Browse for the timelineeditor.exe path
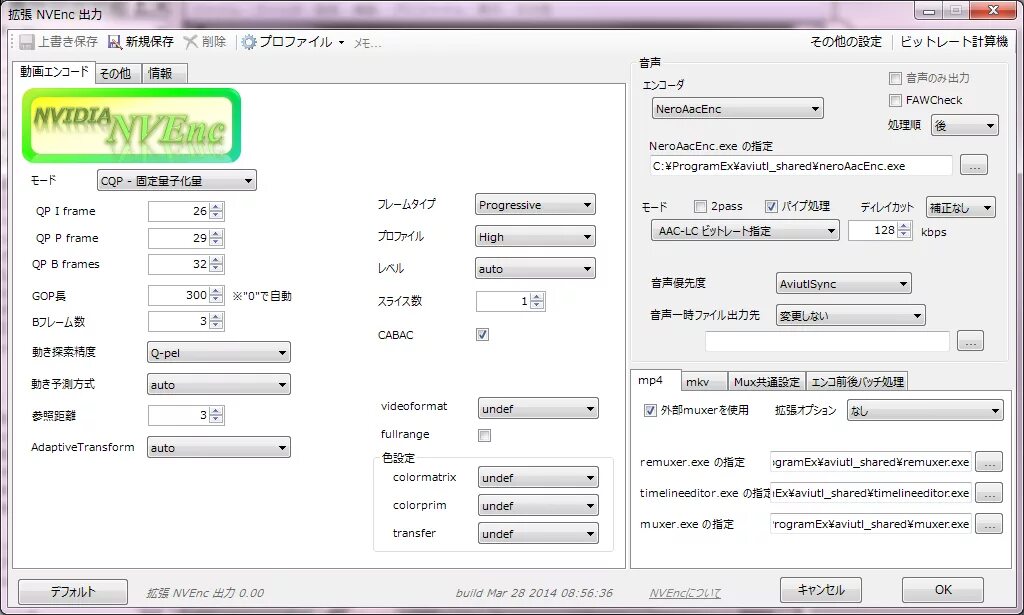This screenshot has height=615, width=1024. pos(989,493)
